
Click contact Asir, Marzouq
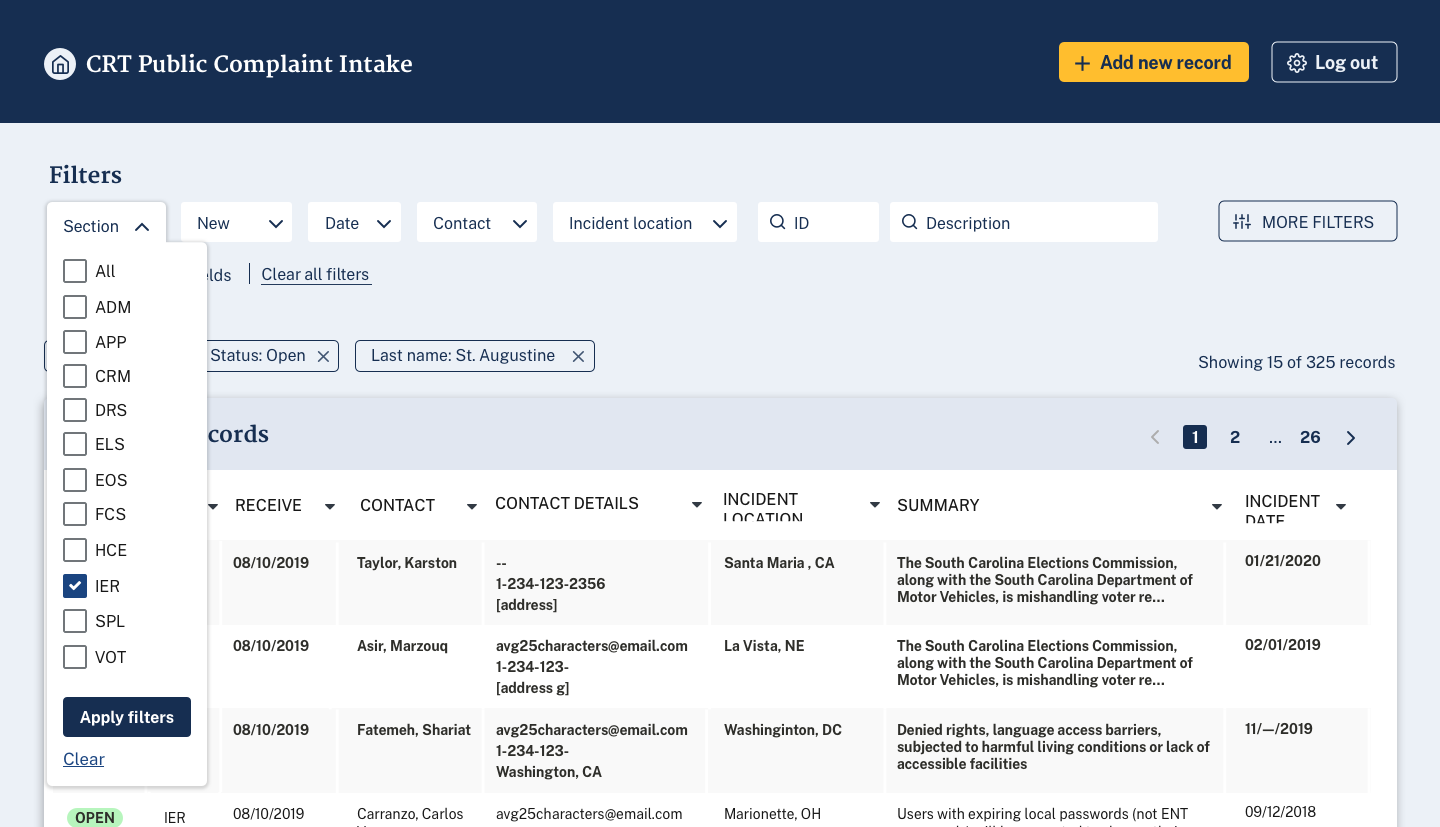[x=402, y=646]
